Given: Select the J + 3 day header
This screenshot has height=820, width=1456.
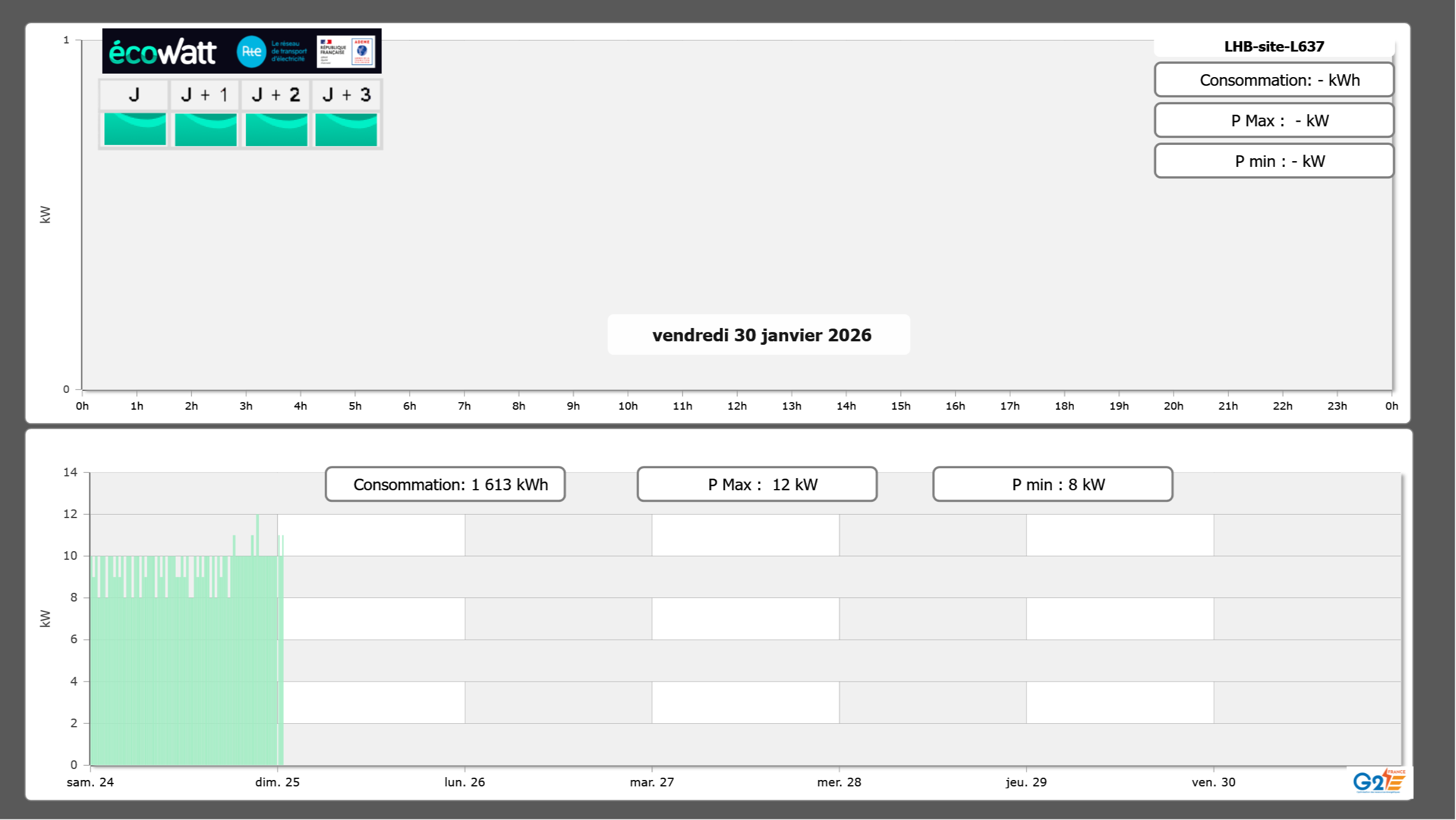Looking at the screenshot, I should coord(346,94).
